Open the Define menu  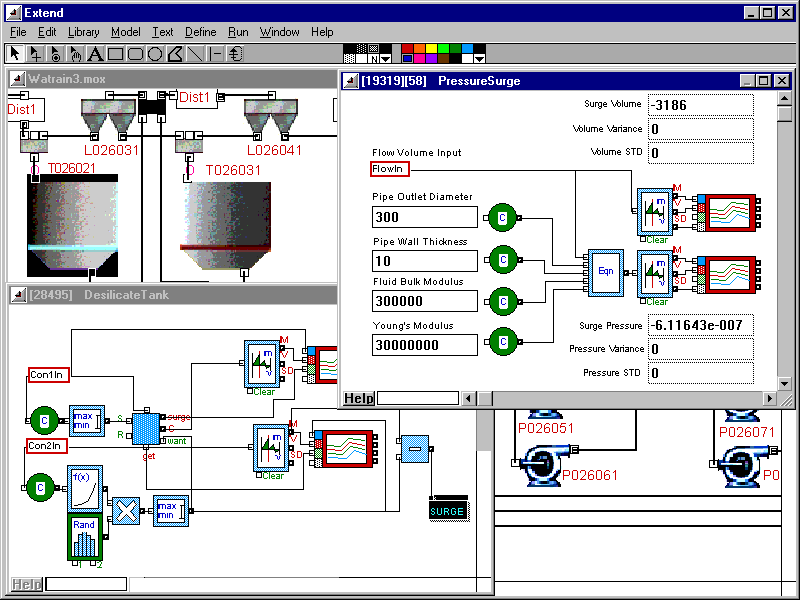[201, 32]
